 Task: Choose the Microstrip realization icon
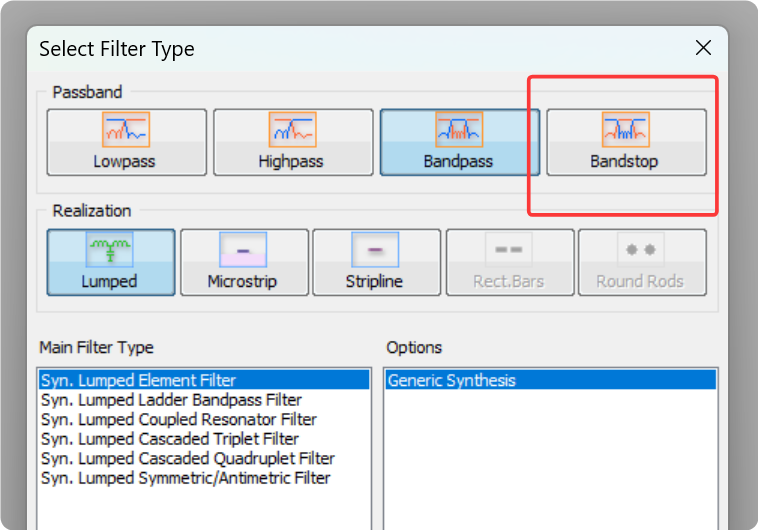click(243, 249)
